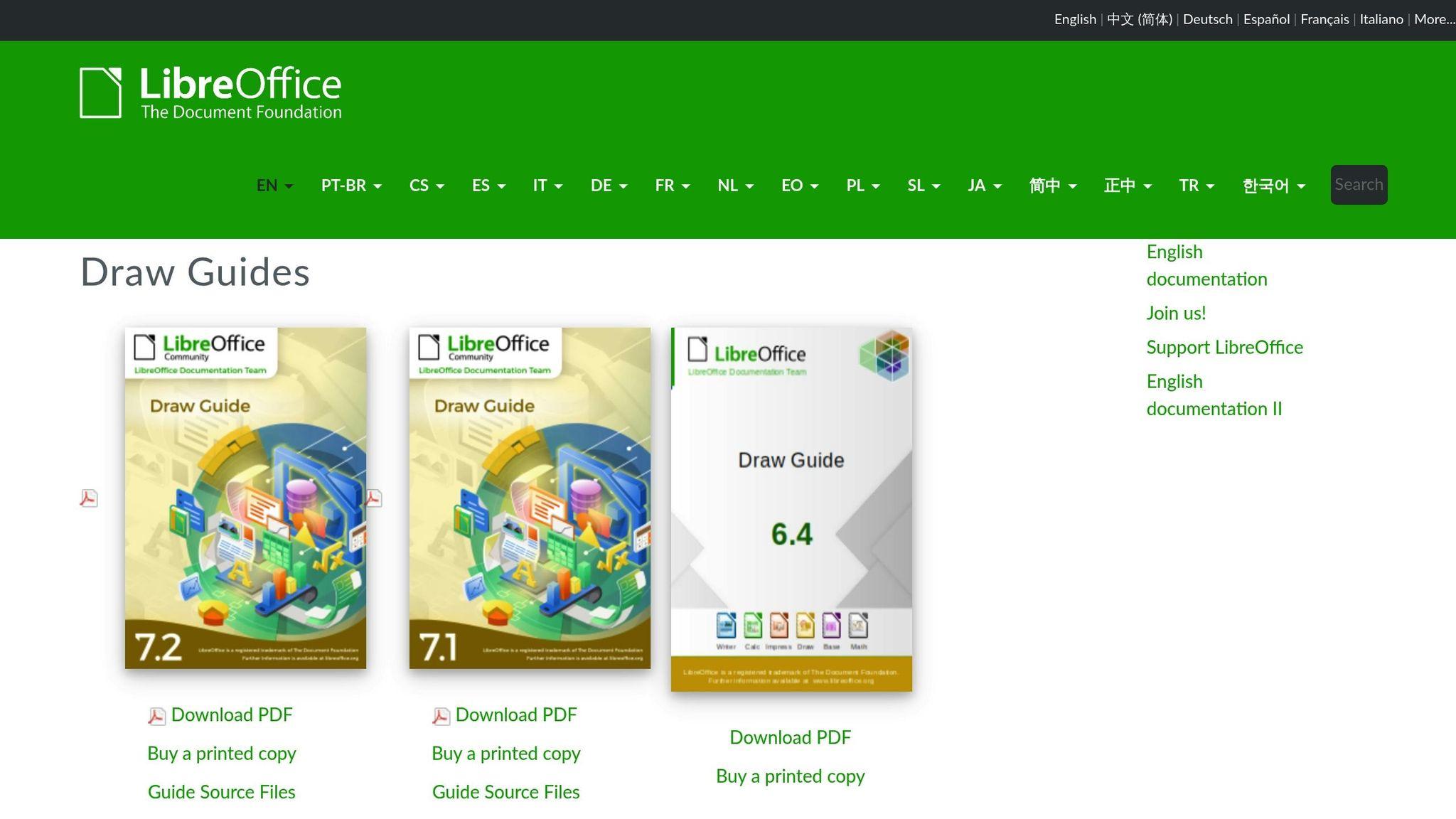Screen dimensions: 1456x819
Task: Click the Search input field
Action: click(x=1358, y=184)
